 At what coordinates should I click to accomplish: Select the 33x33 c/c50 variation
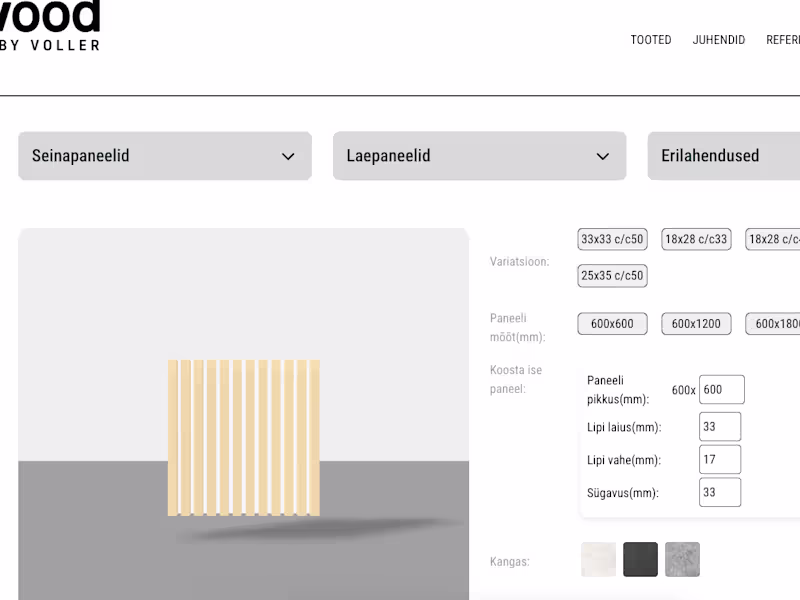[611, 239]
